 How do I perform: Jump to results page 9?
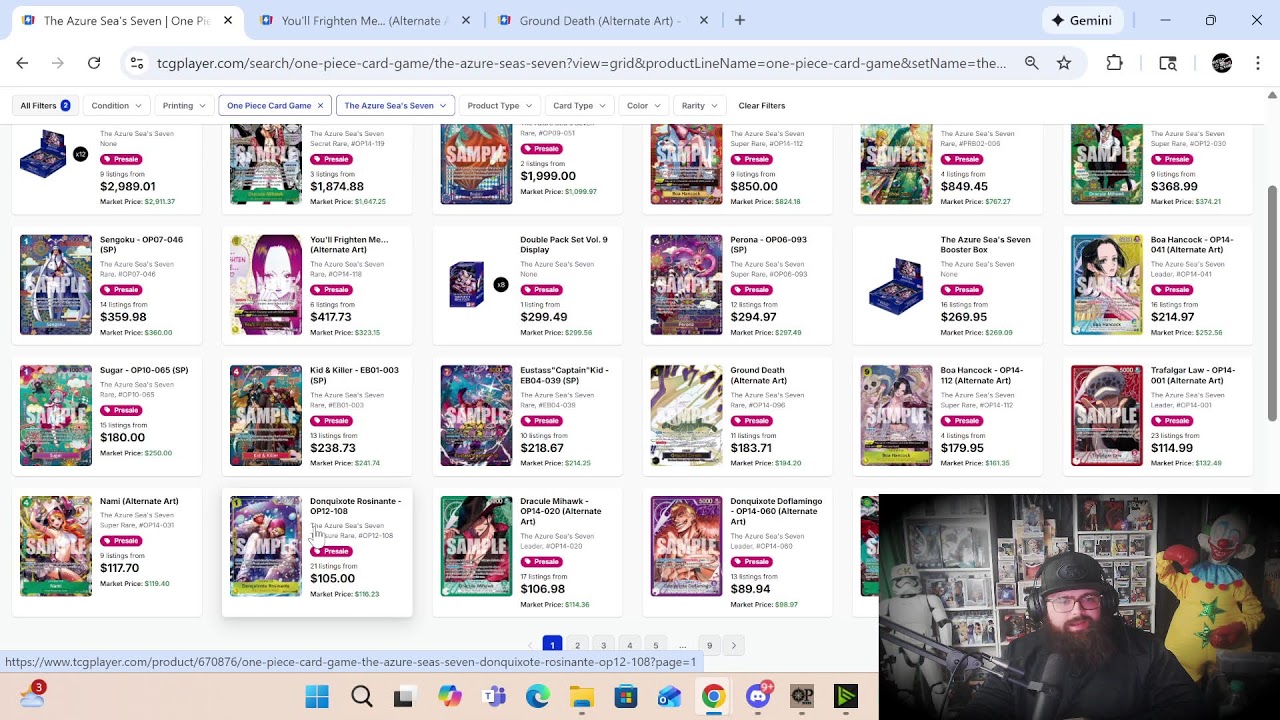click(x=709, y=646)
